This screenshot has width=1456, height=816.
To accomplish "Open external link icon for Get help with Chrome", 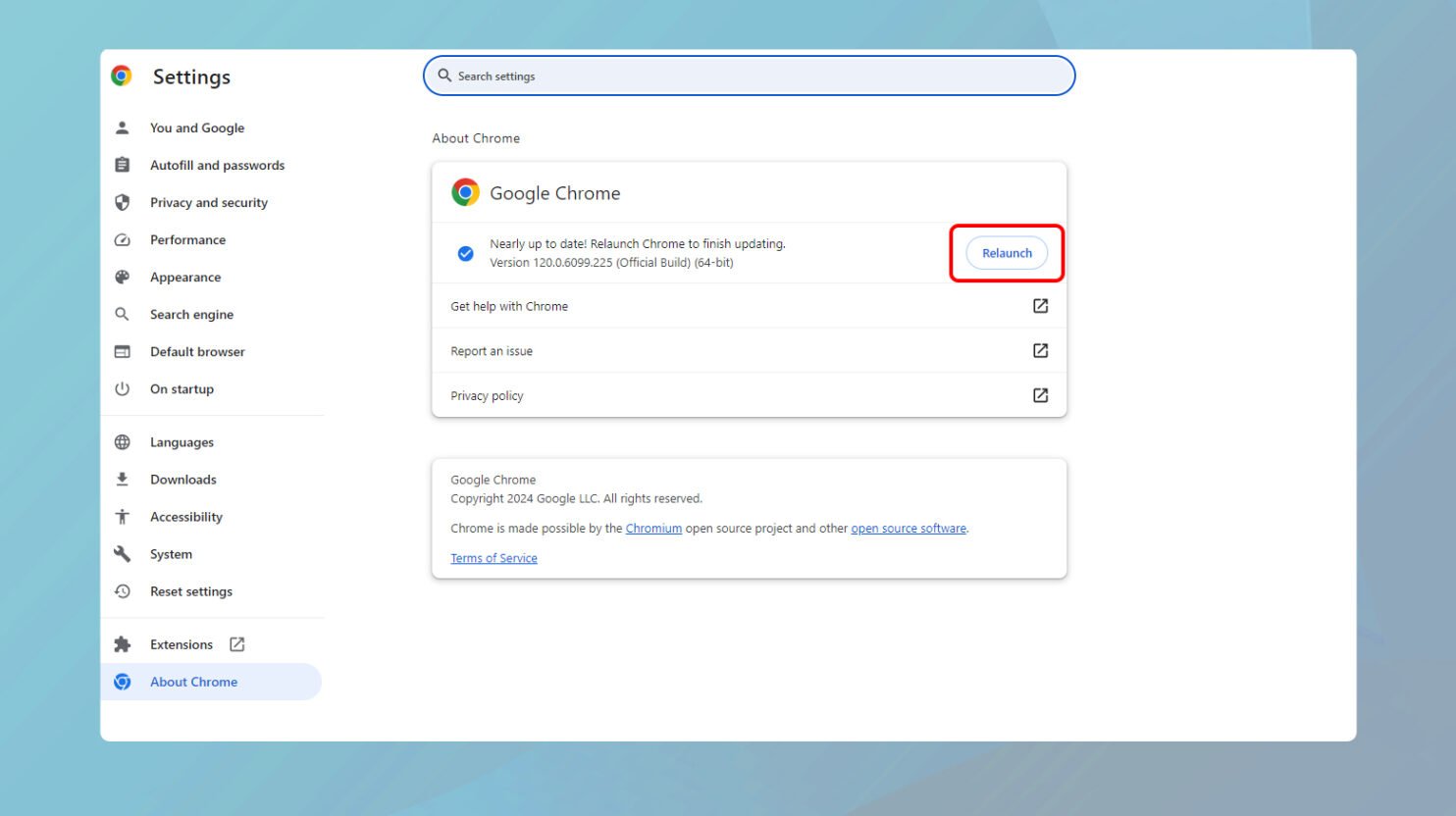I will click(1040, 306).
